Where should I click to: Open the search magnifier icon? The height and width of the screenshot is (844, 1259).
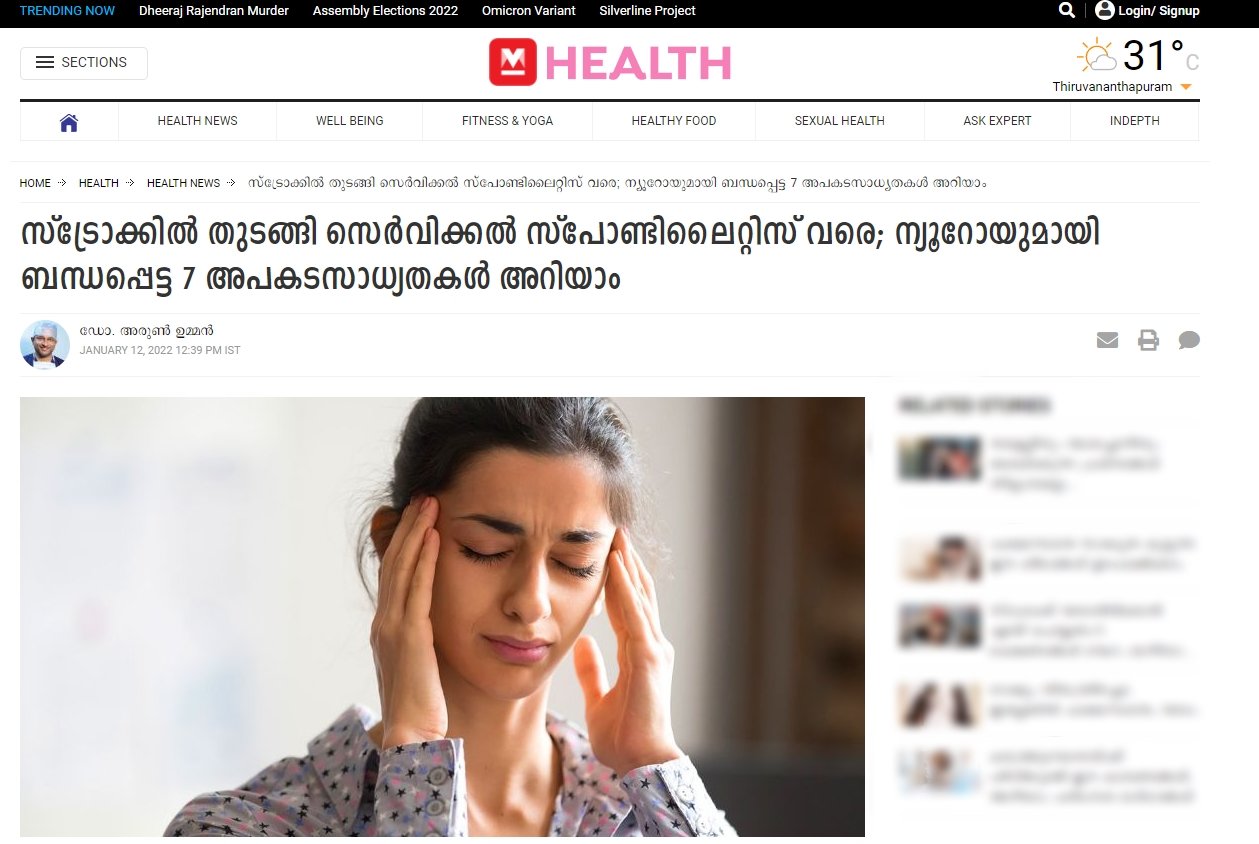1067,10
